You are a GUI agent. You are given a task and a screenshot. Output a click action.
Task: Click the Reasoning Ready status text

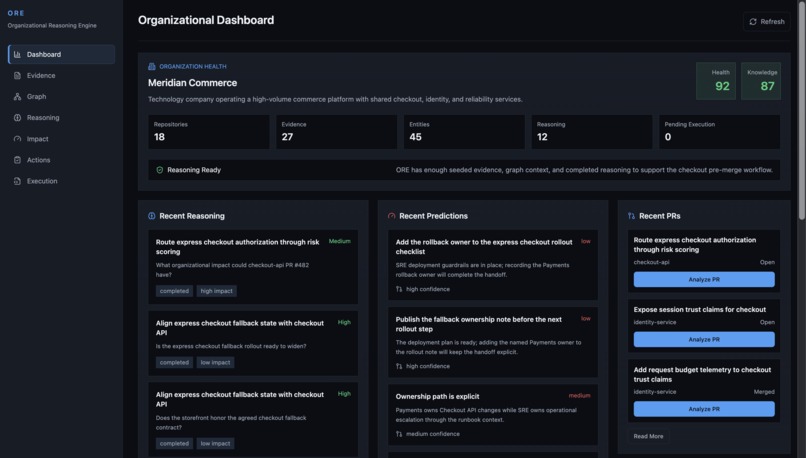point(194,170)
